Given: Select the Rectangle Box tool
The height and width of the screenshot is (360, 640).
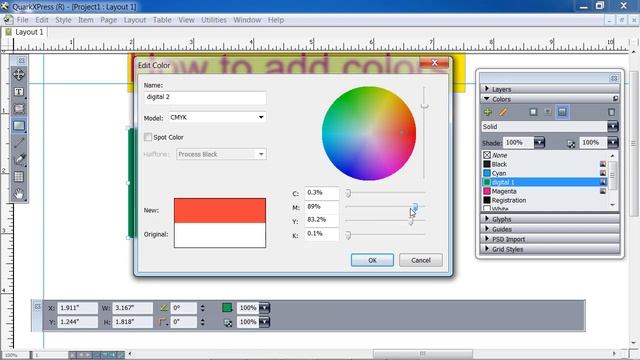Looking at the screenshot, I should click(19, 126).
